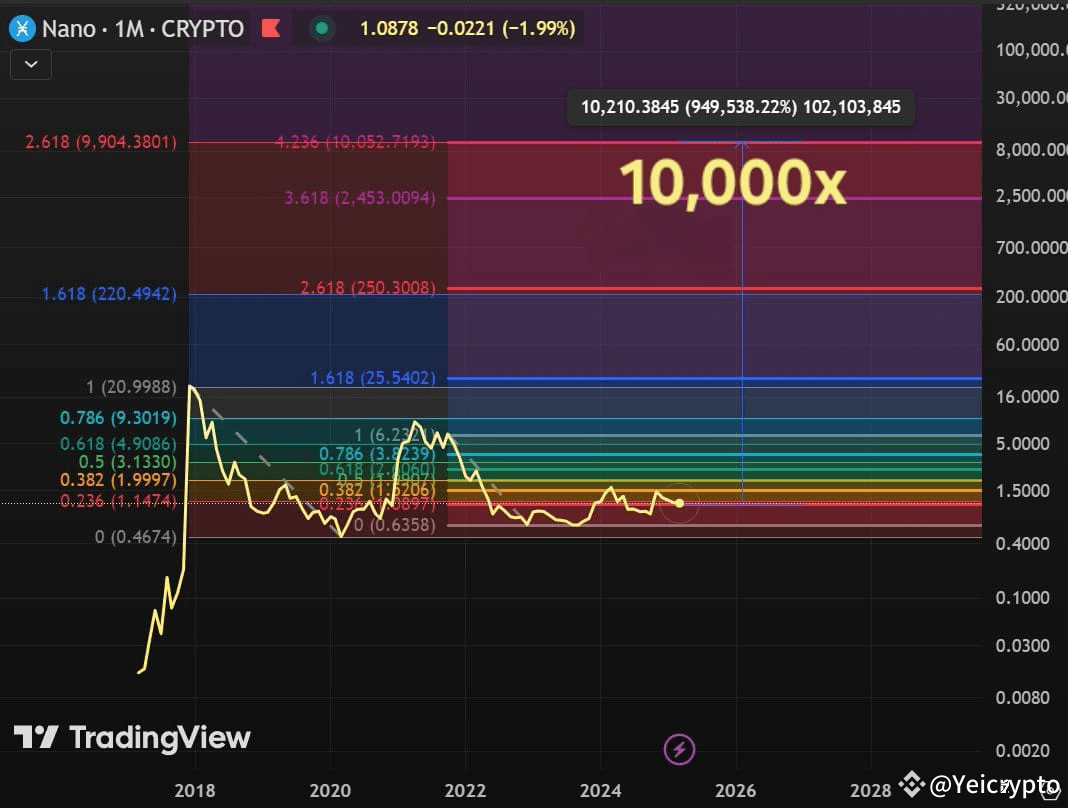Click the measurement tooltip 10,210.3845
The image size is (1068, 808).
pyautogui.click(x=740, y=107)
